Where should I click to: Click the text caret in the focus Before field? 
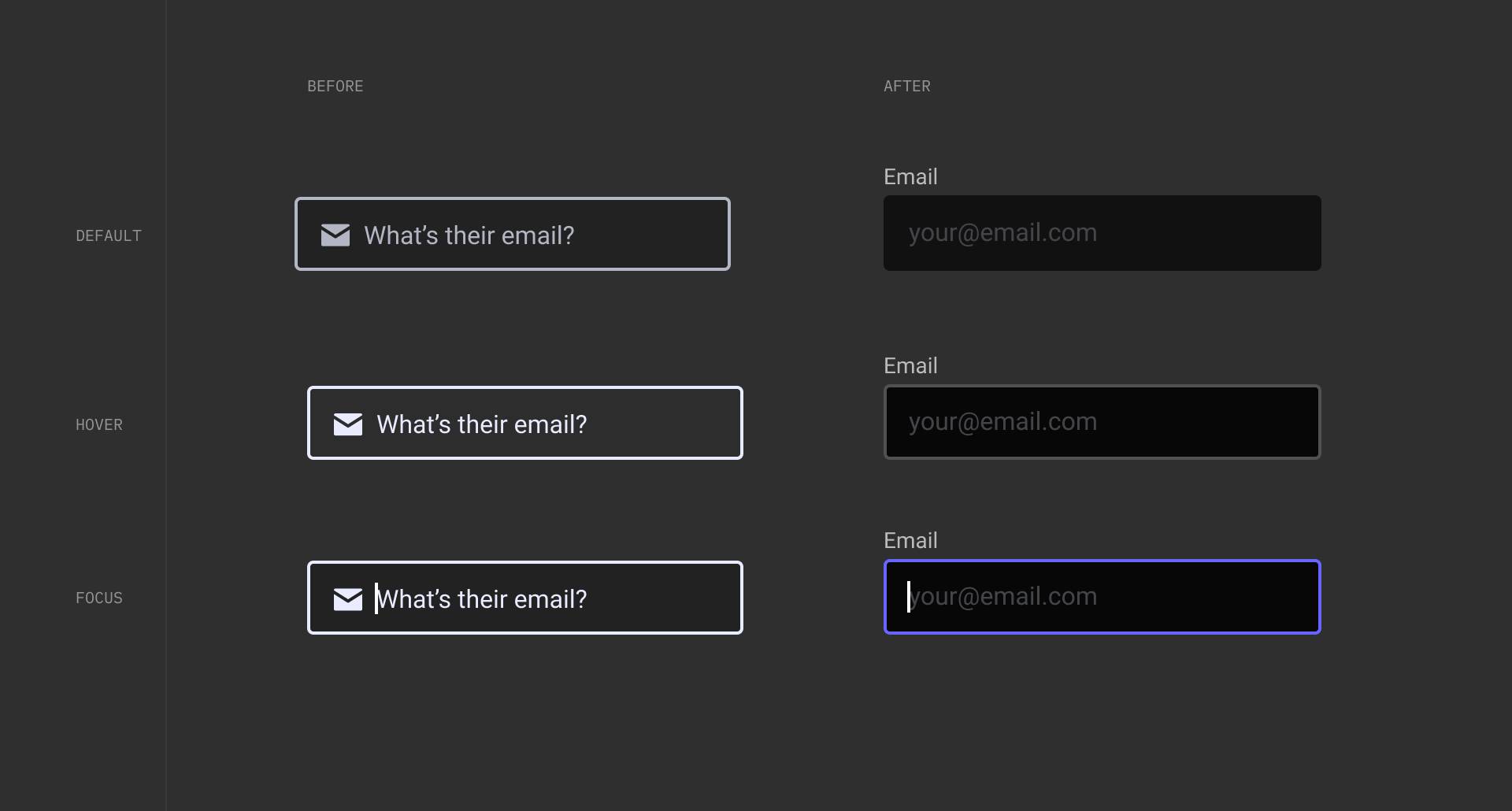coord(376,598)
